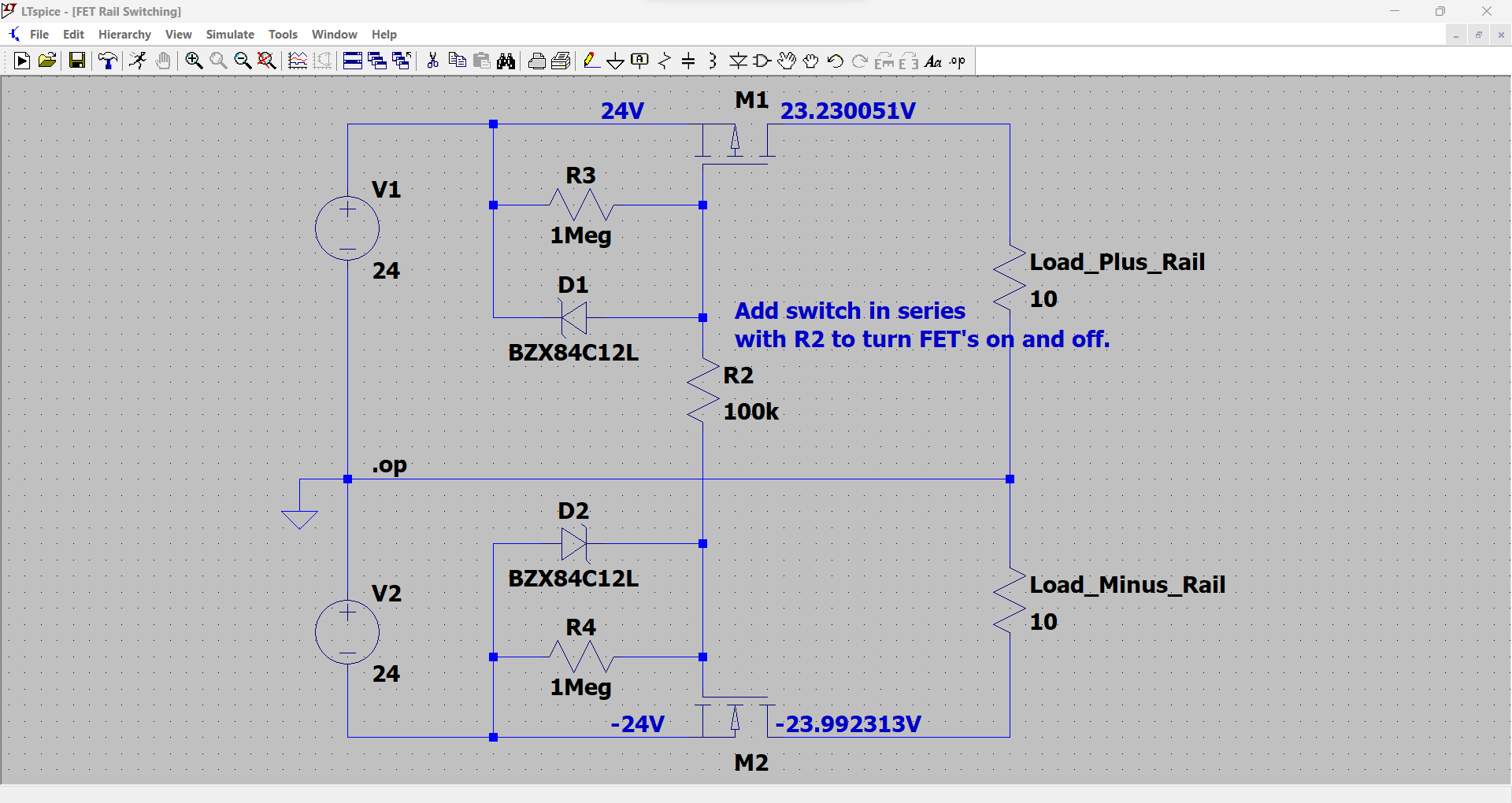This screenshot has height=803, width=1512.
Task: Select the Drag closed-hand tool
Action: [811, 61]
